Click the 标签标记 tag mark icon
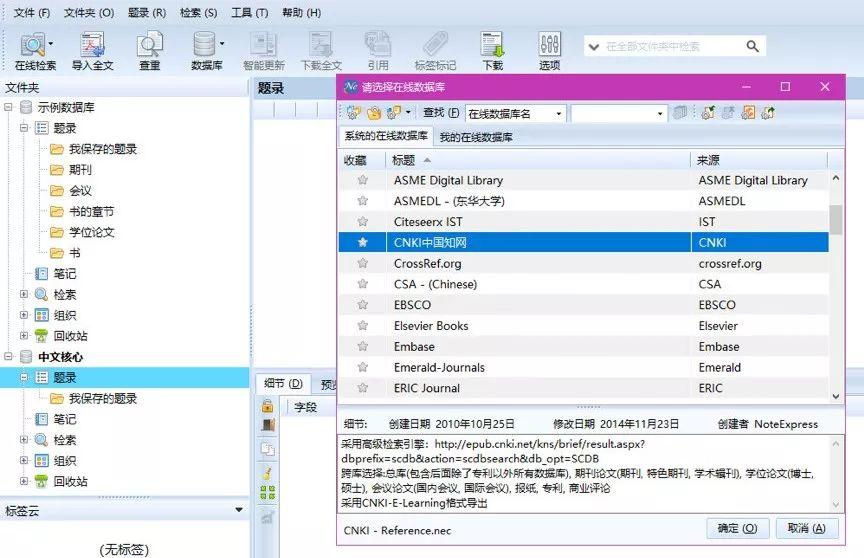 pyautogui.click(x=435, y=45)
